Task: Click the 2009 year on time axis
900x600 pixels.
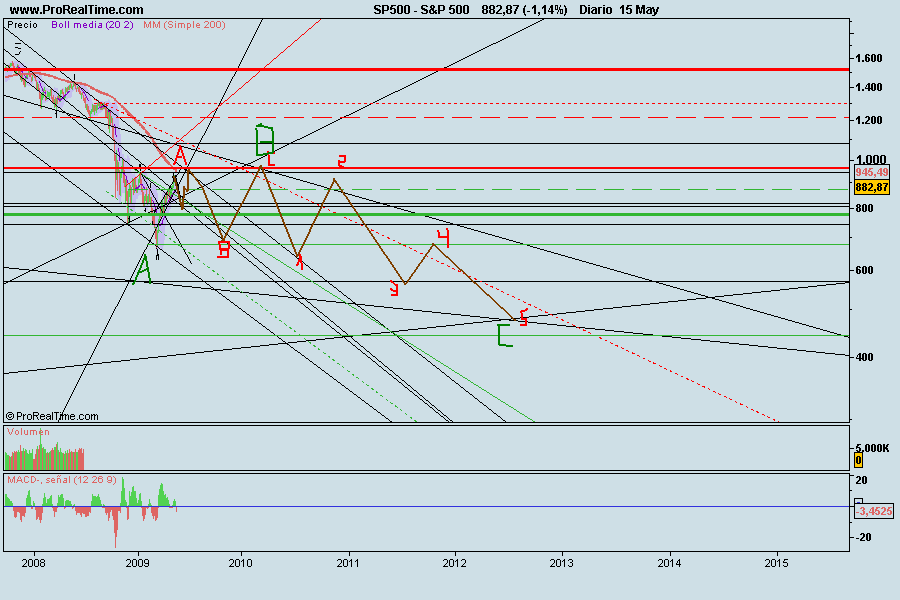Action: point(138,563)
